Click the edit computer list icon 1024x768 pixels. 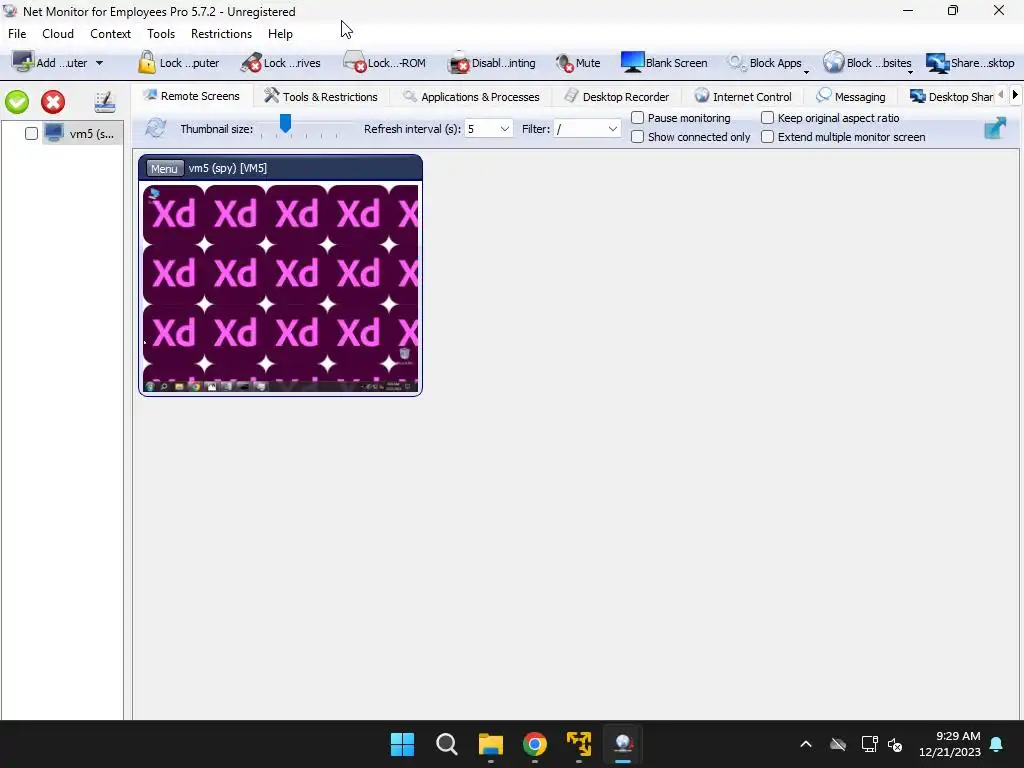104,102
